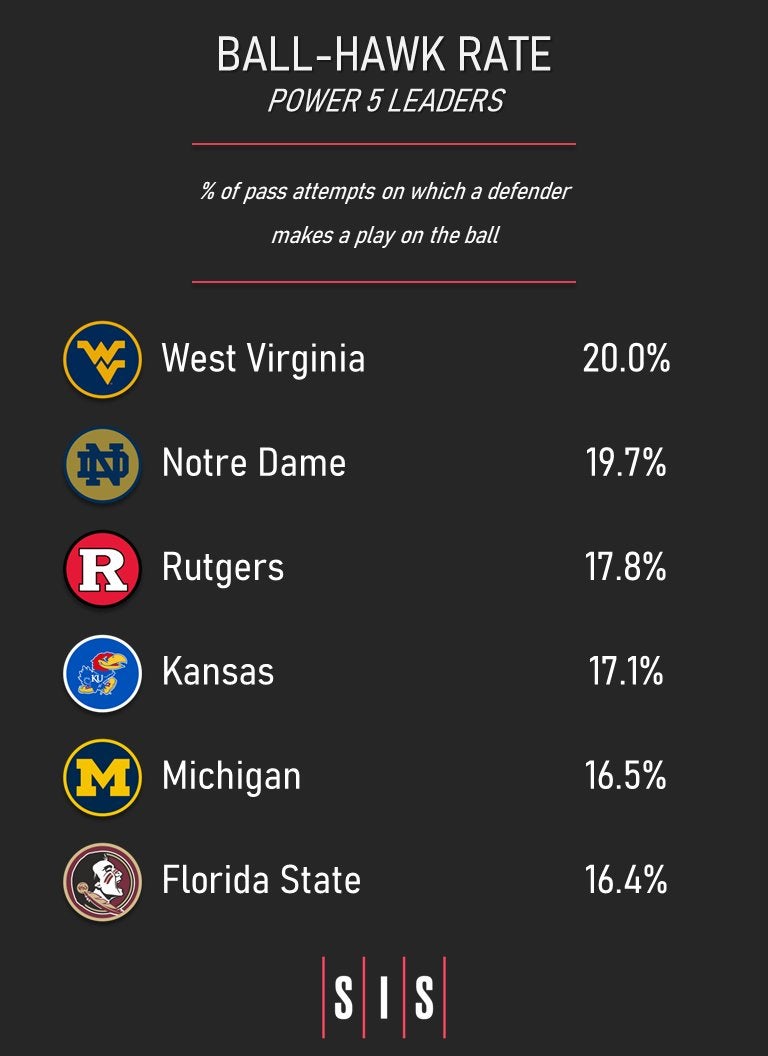
Task: Click the Florida State team name
Action: (261, 881)
